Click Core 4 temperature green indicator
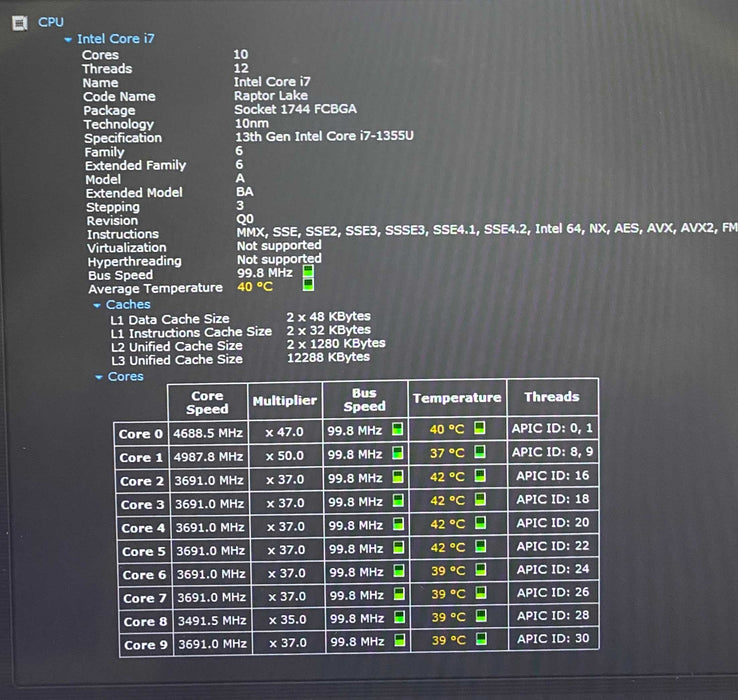The width and height of the screenshot is (738, 700). tap(481, 523)
